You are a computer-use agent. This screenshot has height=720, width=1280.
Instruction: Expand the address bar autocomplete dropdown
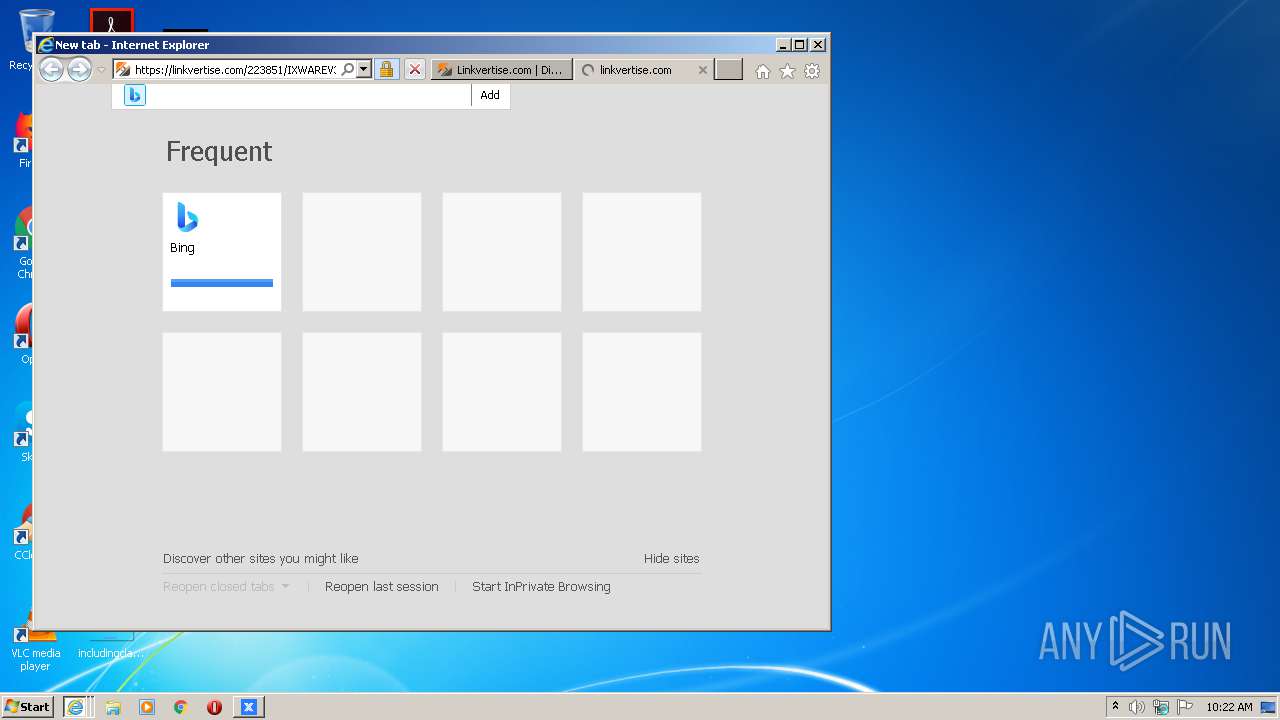point(364,70)
